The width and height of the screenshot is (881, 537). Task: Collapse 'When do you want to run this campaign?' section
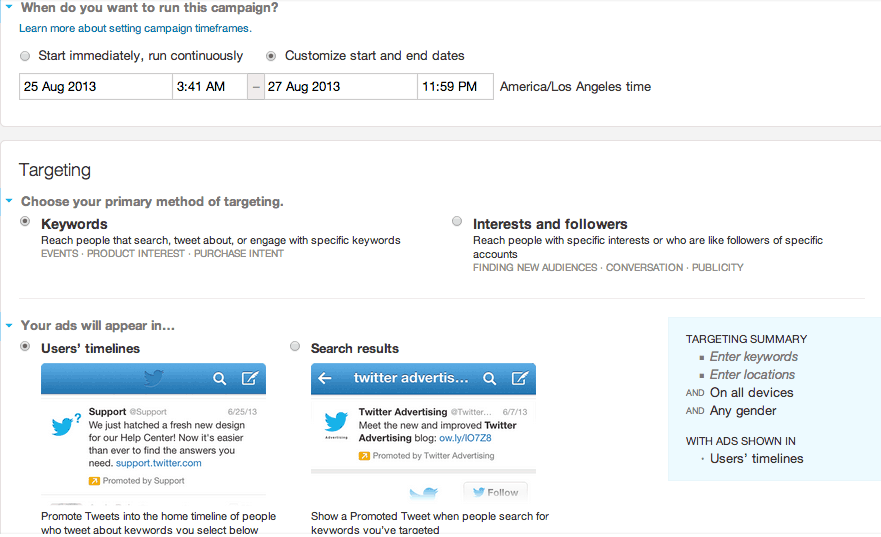pyautogui.click(x=9, y=7)
